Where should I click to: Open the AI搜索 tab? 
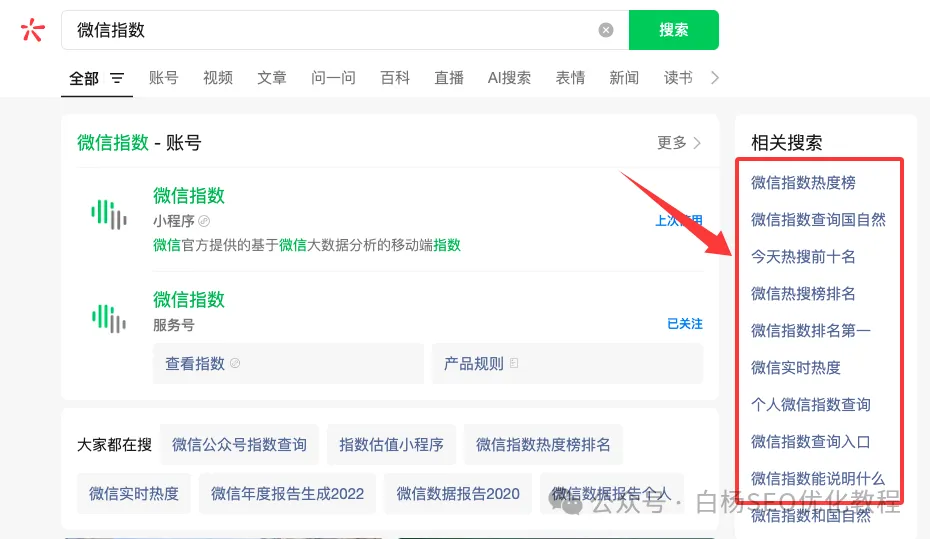509,78
